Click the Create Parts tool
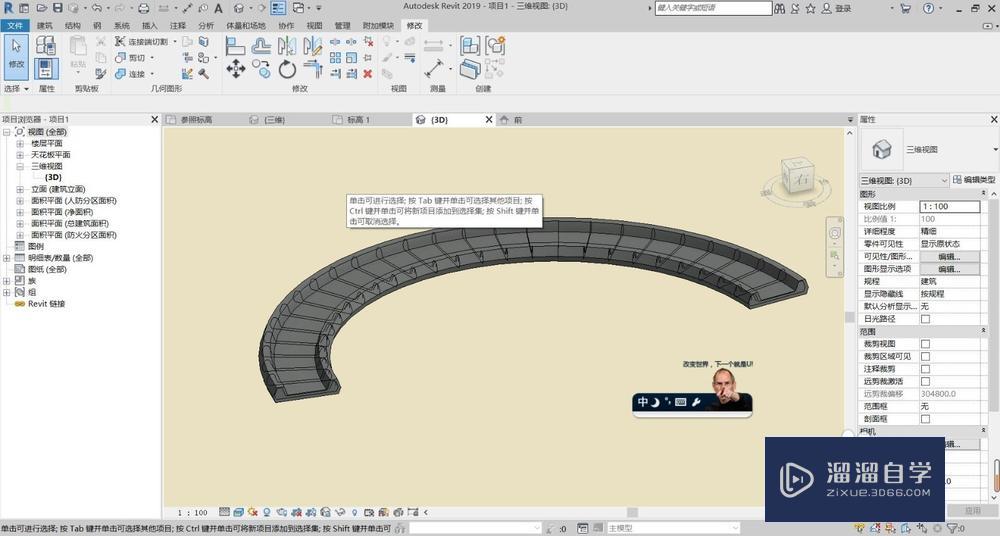Image resolution: width=1000 pixels, height=536 pixels. pos(470,69)
